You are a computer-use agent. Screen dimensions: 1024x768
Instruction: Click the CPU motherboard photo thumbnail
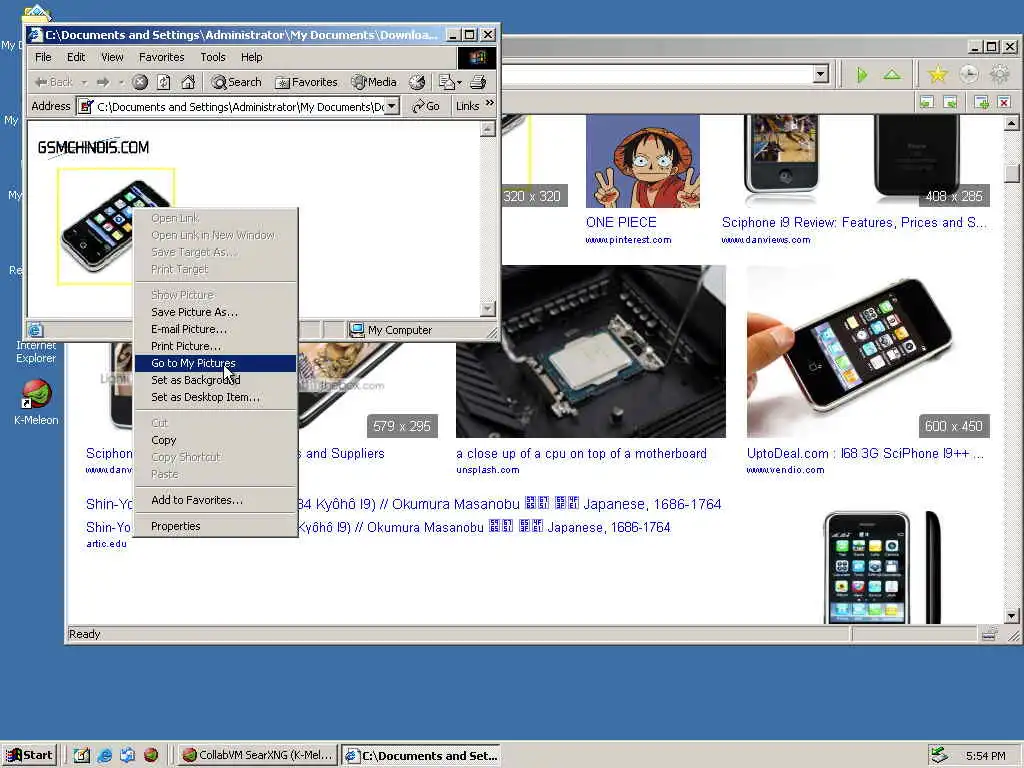(591, 351)
